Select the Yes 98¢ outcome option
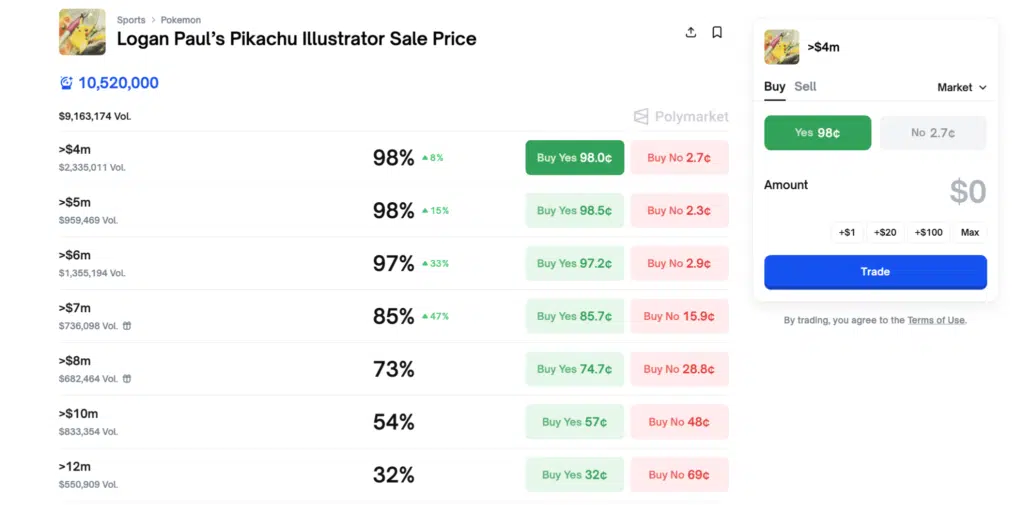Viewport: 1024px width, 505px height. point(817,133)
